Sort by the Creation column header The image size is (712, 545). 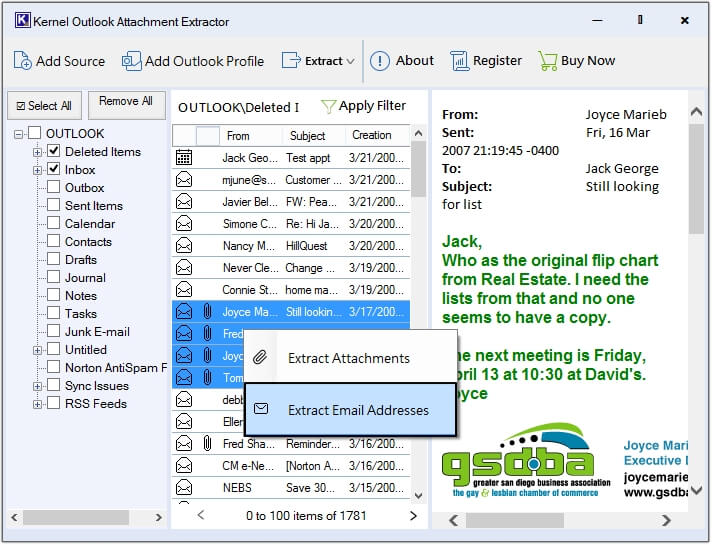click(378, 135)
